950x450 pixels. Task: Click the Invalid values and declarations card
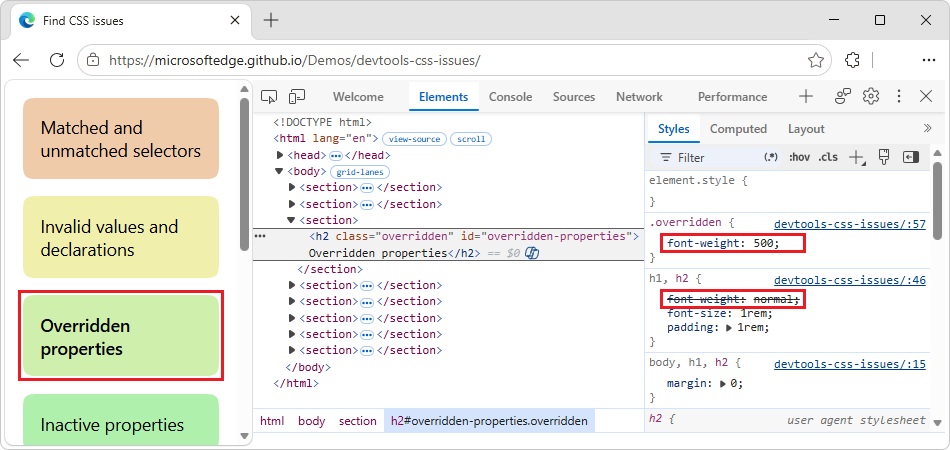[121, 237]
